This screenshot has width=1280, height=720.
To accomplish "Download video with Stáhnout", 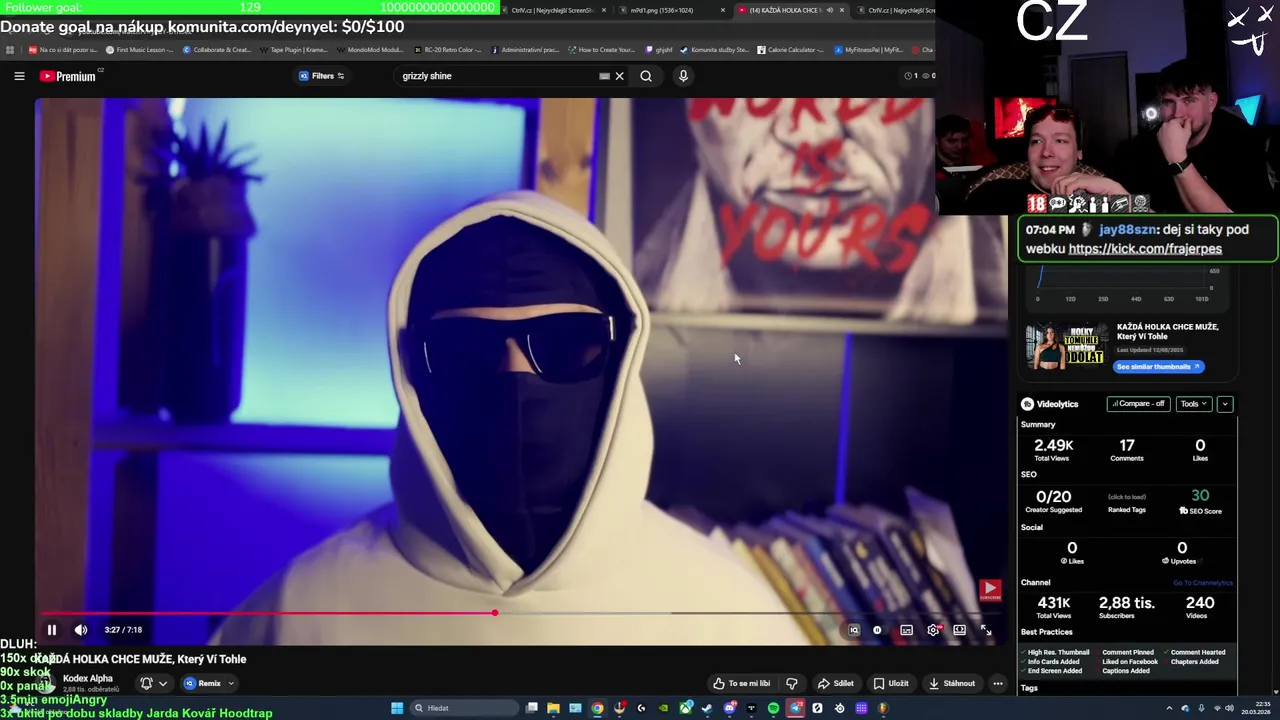I will 952,684.
